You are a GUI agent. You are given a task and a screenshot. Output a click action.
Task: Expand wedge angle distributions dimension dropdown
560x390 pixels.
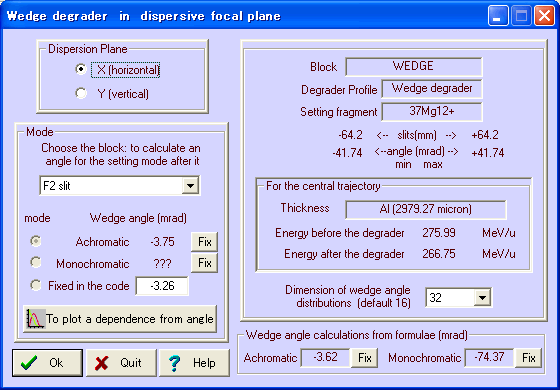[482, 297]
